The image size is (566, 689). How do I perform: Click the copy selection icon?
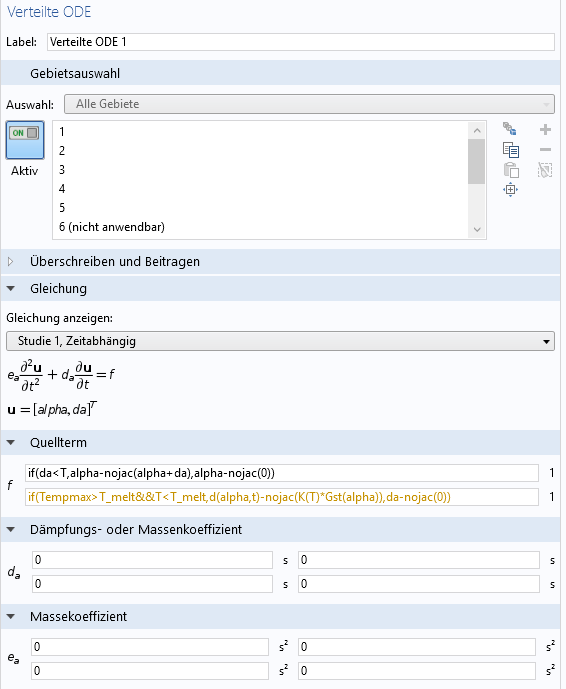(511, 150)
